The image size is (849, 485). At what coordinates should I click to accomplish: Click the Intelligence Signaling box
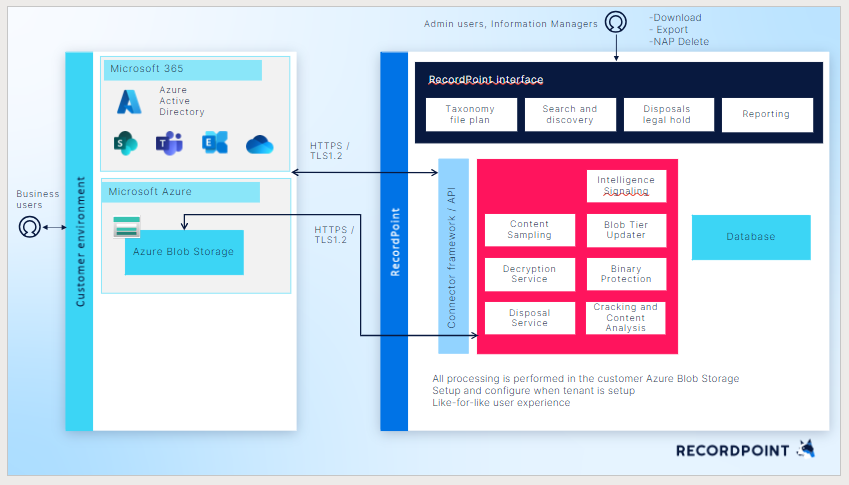[626, 186]
